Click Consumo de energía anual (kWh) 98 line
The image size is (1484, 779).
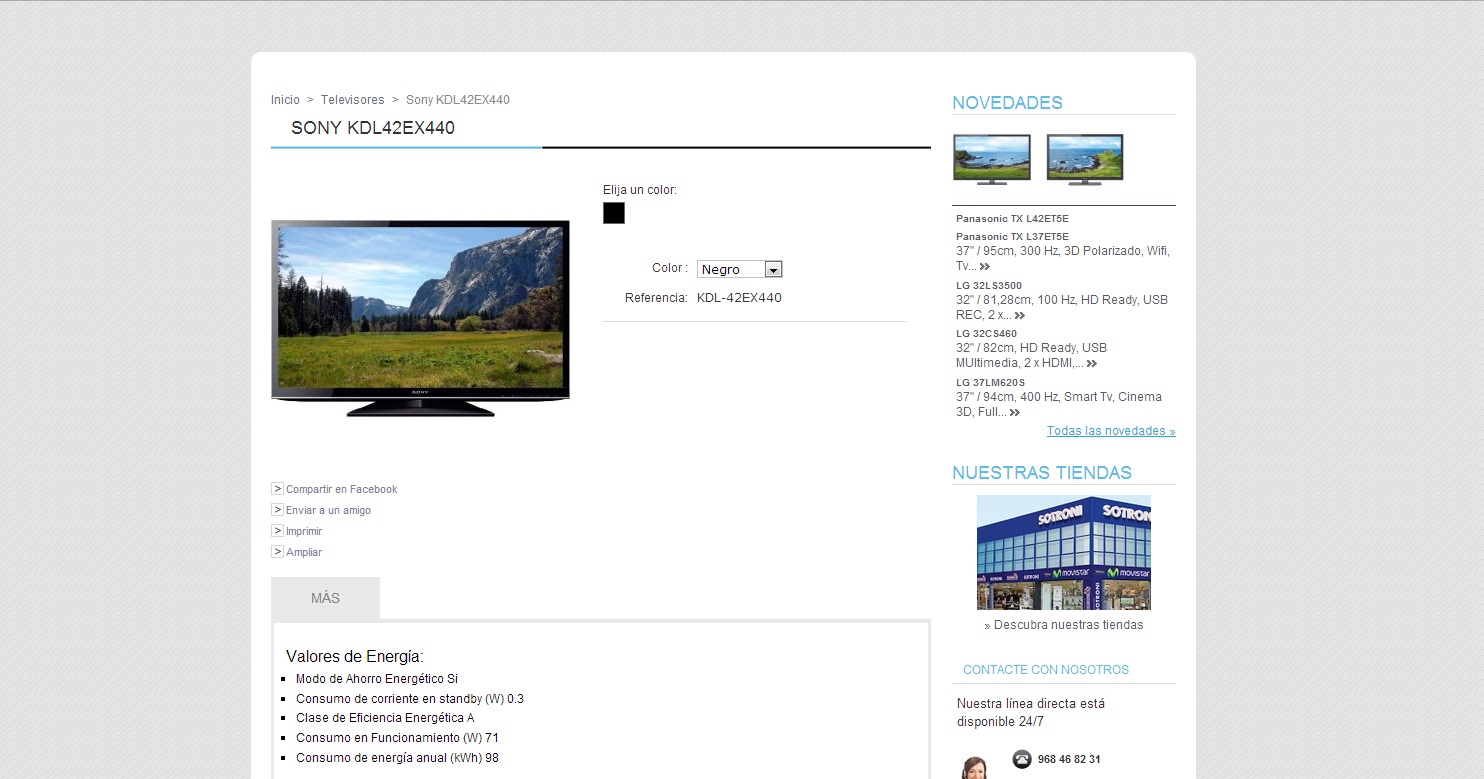click(397, 758)
